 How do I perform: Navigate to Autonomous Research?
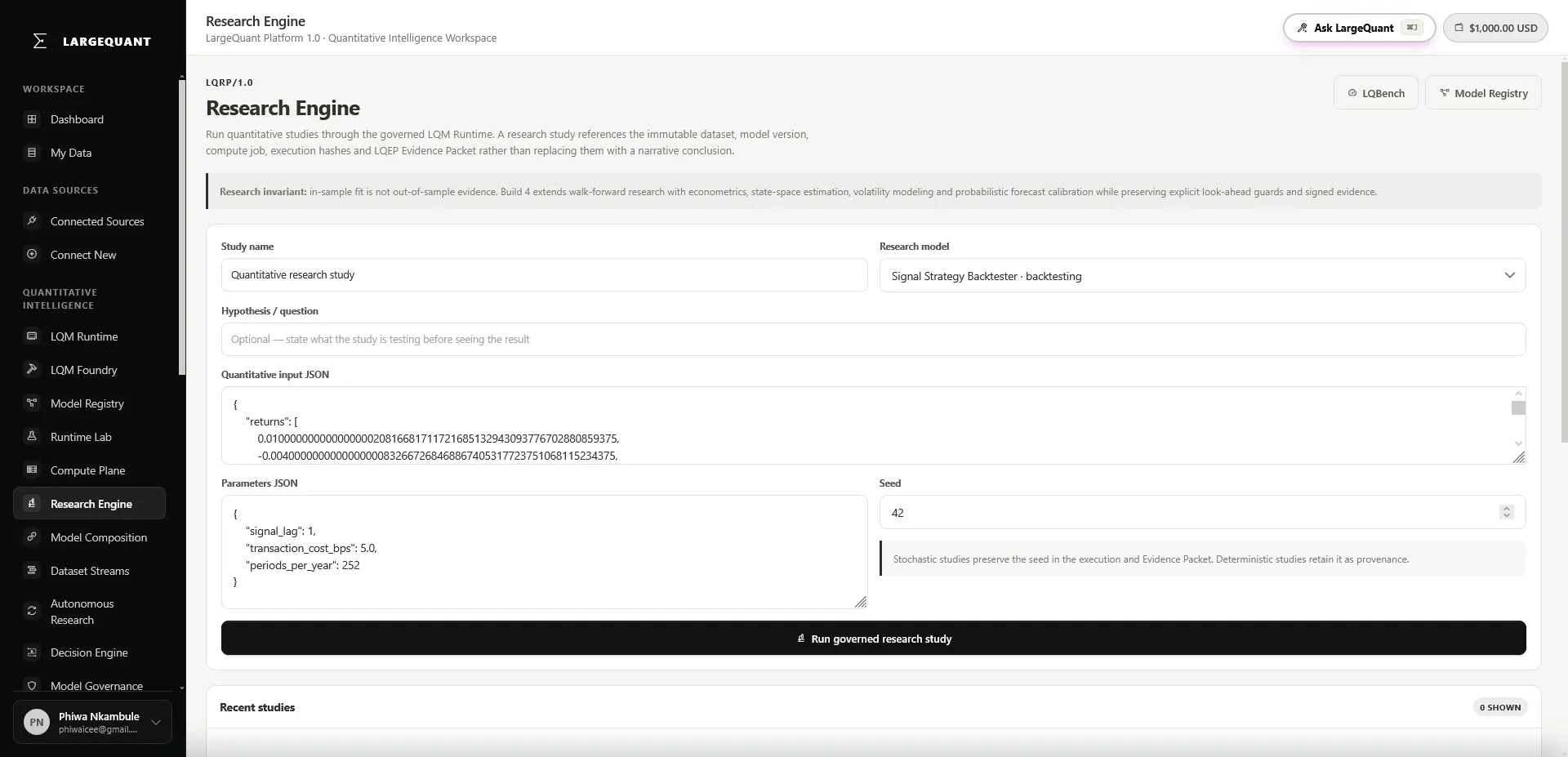89,612
